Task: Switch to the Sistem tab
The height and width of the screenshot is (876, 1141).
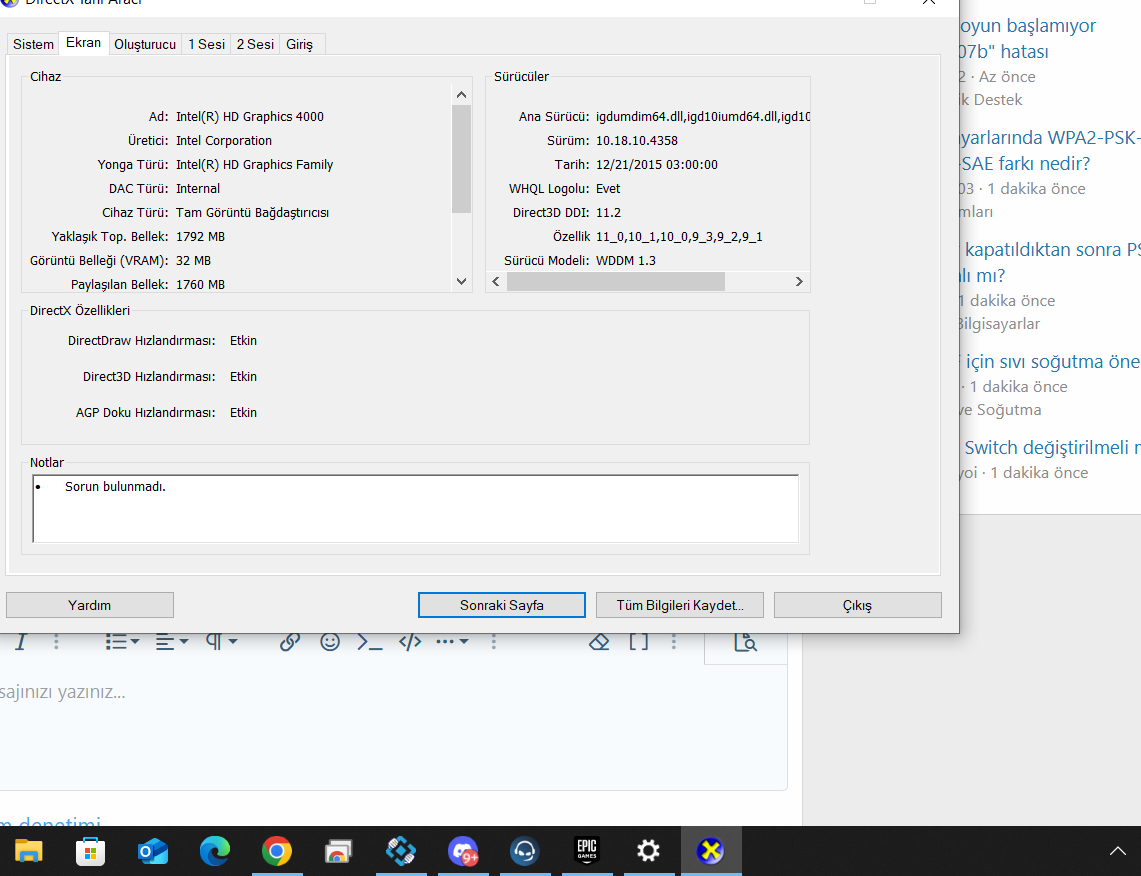Action: [33, 44]
